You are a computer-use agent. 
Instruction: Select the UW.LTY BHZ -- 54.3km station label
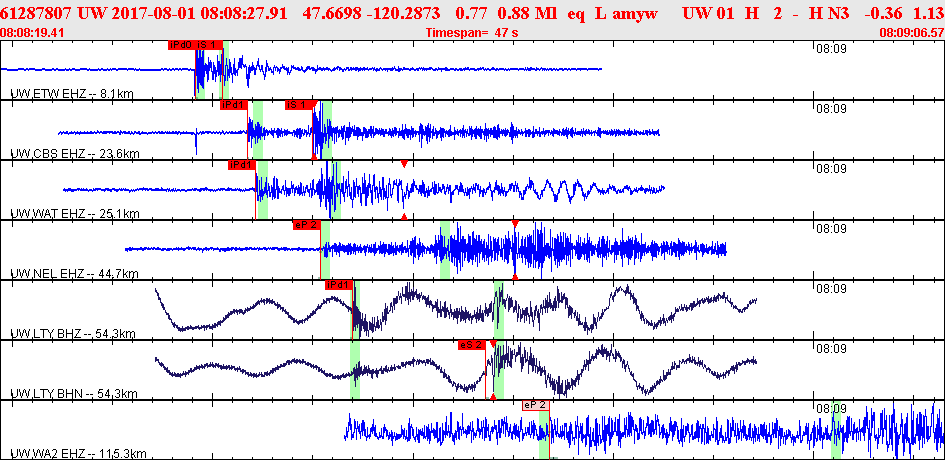(x=74, y=333)
